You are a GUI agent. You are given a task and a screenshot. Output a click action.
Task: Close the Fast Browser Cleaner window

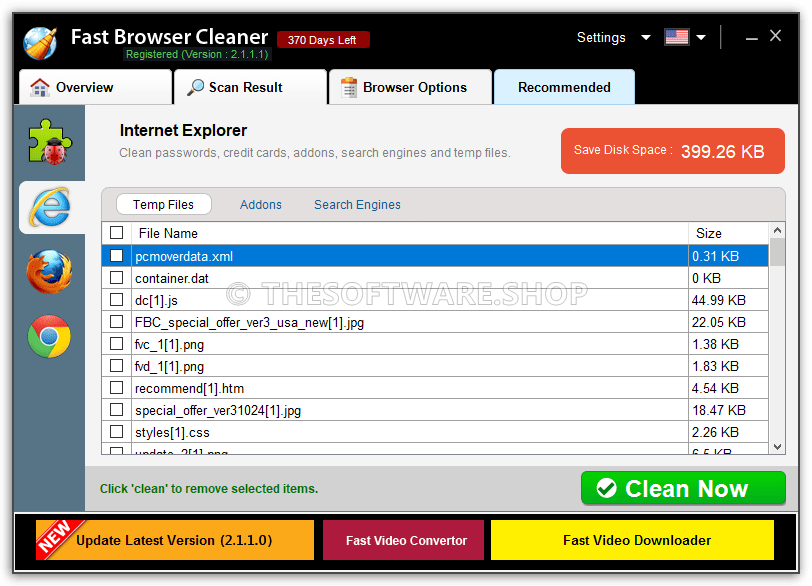click(x=775, y=36)
